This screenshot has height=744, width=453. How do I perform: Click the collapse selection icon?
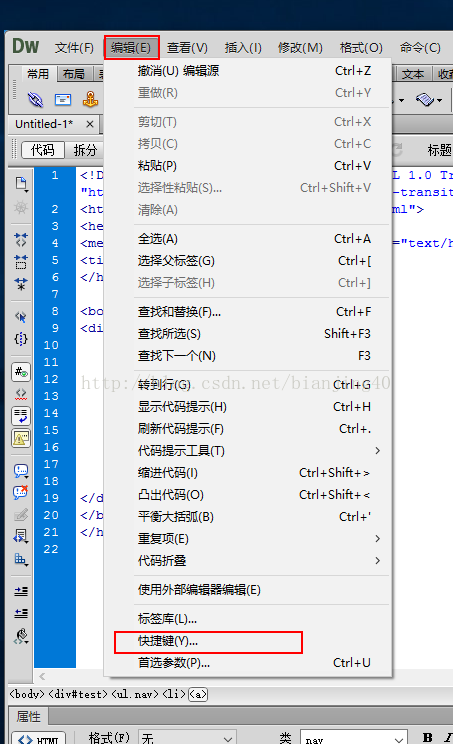[21, 261]
